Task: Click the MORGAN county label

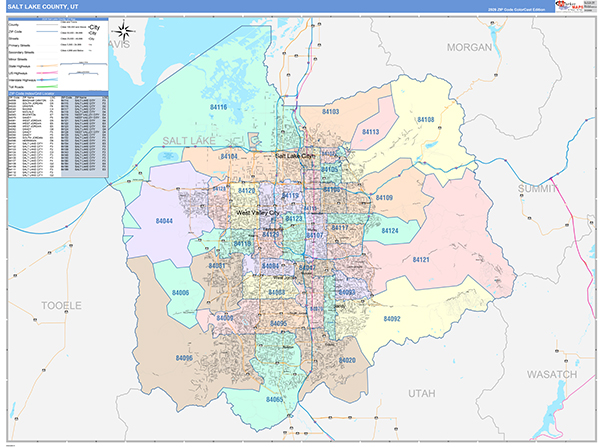Action: click(x=469, y=47)
